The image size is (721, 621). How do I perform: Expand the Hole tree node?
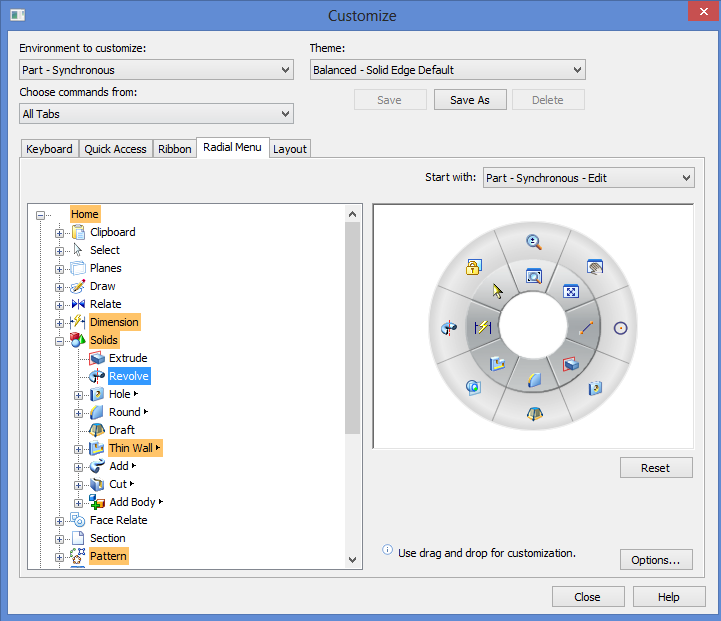click(x=79, y=395)
